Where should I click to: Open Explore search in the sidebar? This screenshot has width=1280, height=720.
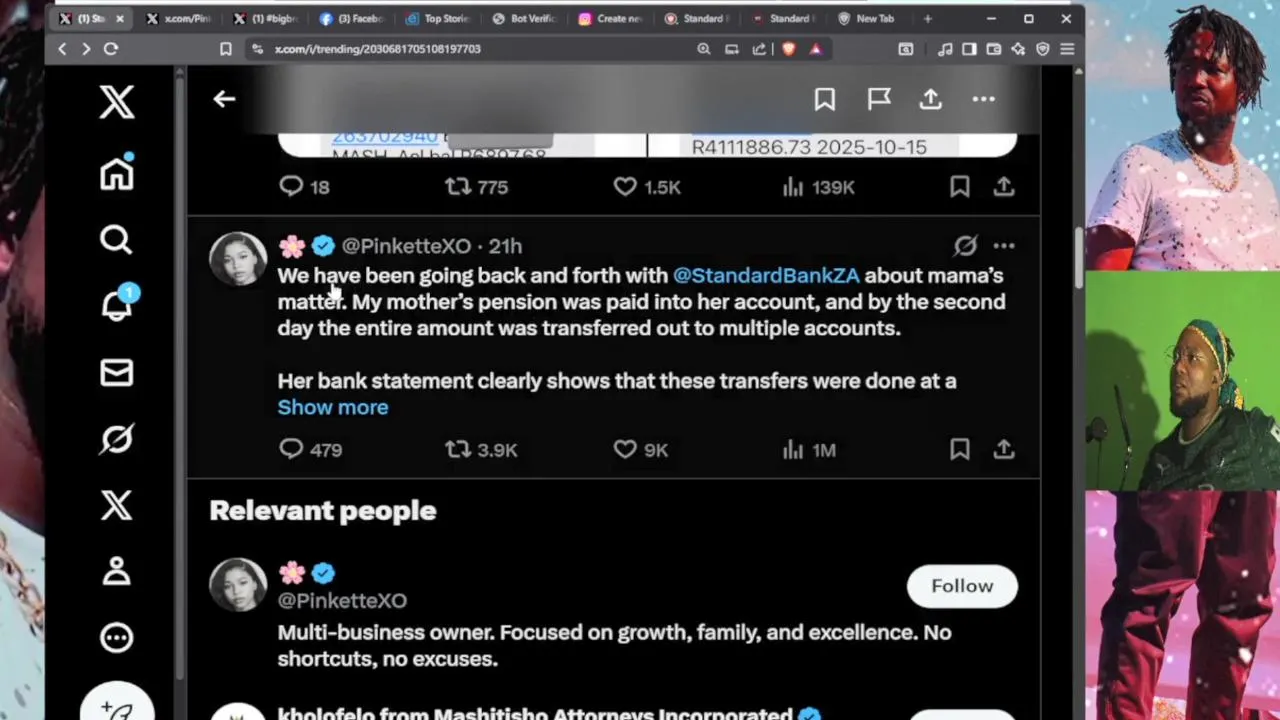tap(116, 240)
